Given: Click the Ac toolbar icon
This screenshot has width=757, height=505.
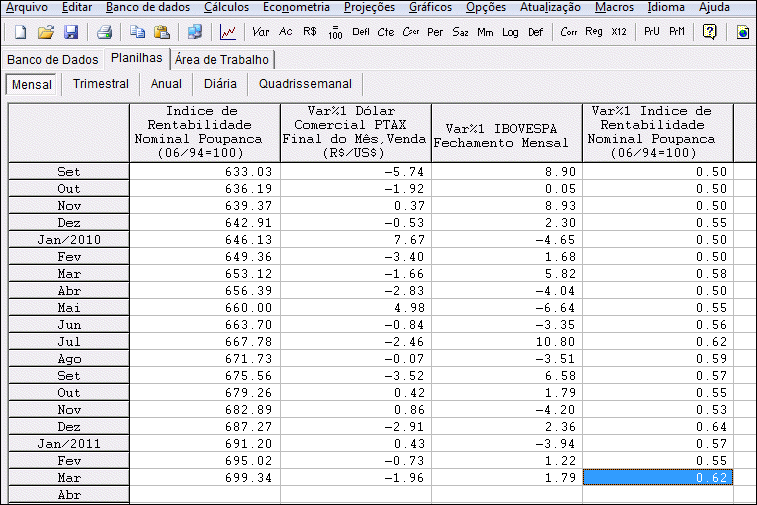Looking at the screenshot, I should point(286,32).
